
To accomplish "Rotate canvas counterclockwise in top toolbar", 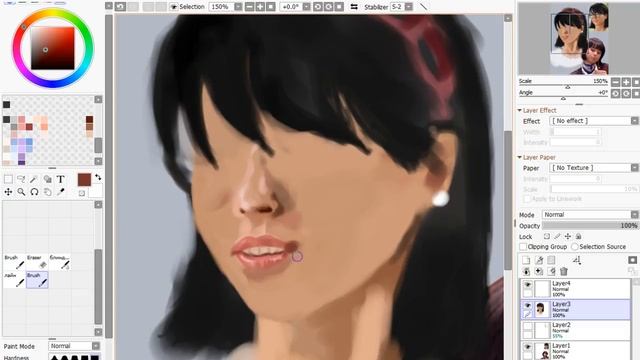I will [x=318, y=7].
